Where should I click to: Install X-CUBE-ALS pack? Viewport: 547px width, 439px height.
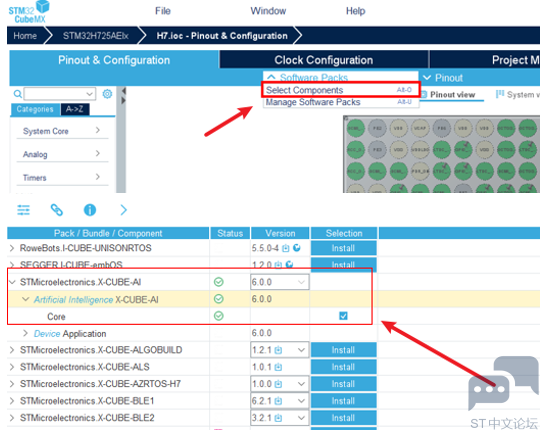pos(344,367)
